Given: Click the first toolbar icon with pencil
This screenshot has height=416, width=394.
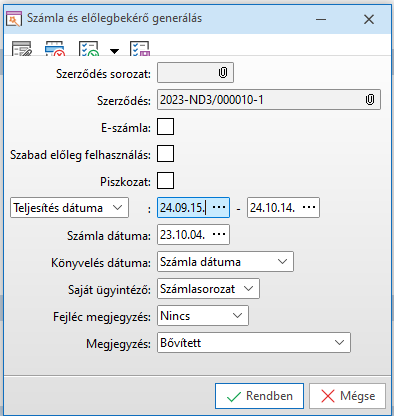Looking at the screenshot, I should pos(22,49).
